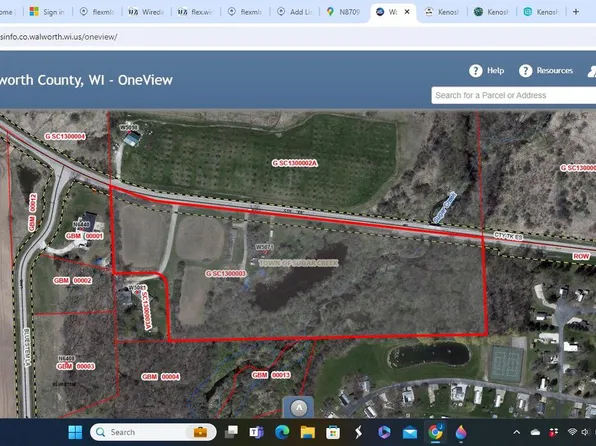Click the vertical GBM 0012 parcel label

point(32,212)
